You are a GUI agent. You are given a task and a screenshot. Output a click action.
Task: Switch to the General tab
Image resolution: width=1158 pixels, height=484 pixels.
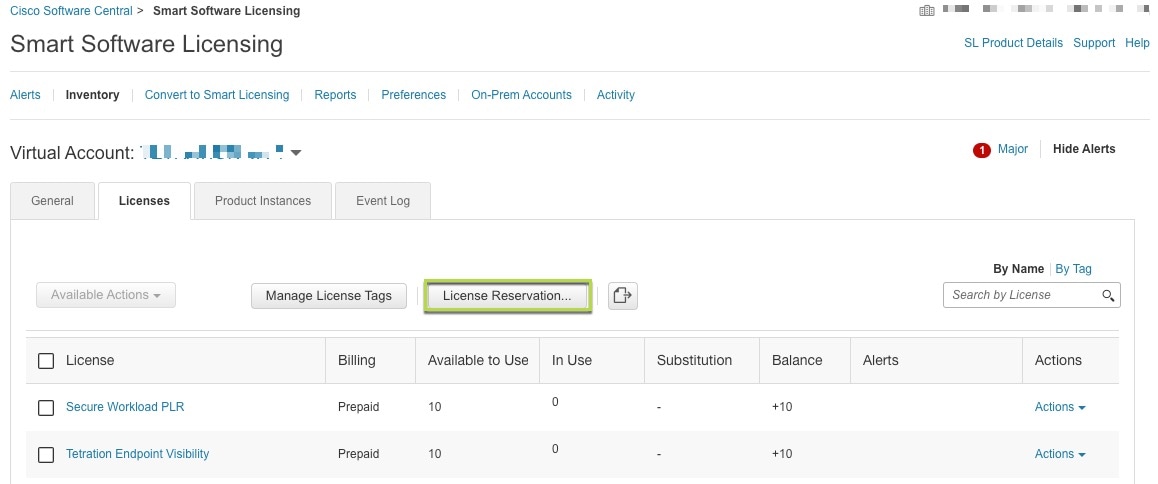pyautogui.click(x=52, y=201)
